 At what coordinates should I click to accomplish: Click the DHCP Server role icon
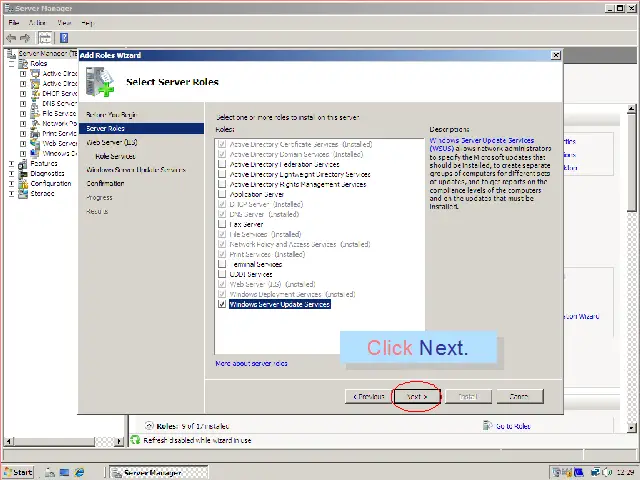36,93
